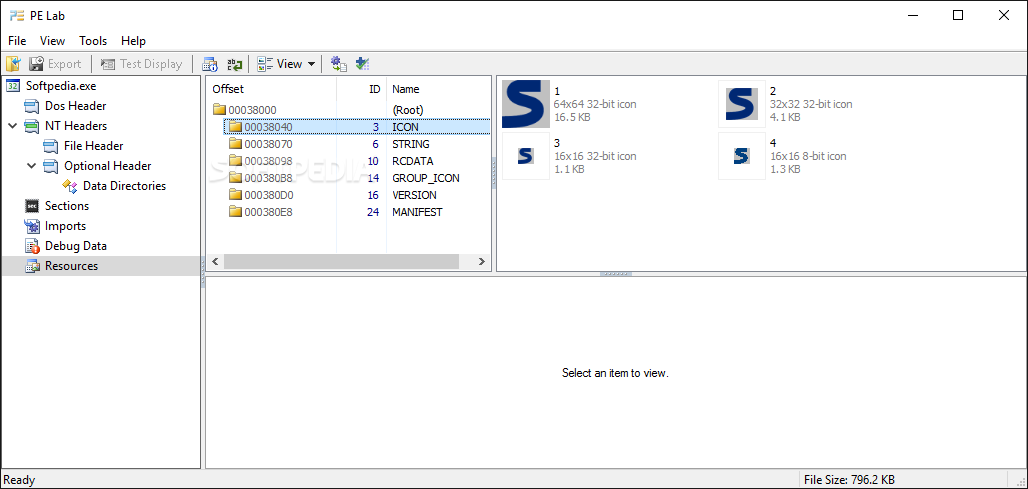Click the Test Display toolbar button
The height and width of the screenshot is (489, 1028).
point(142,64)
